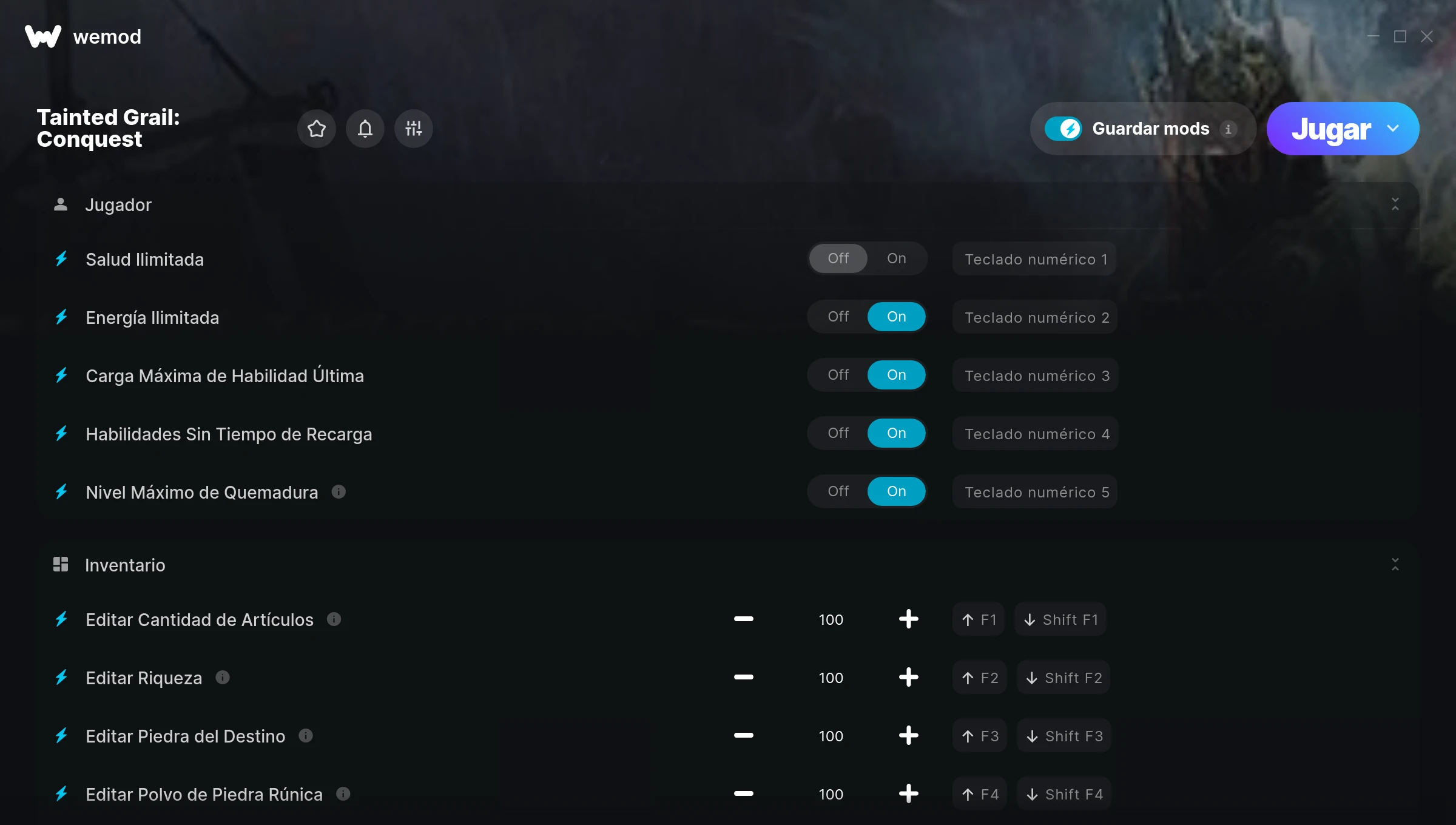Collapse the Jugador section
Image resolution: width=1456 pixels, height=825 pixels.
tap(1395, 204)
